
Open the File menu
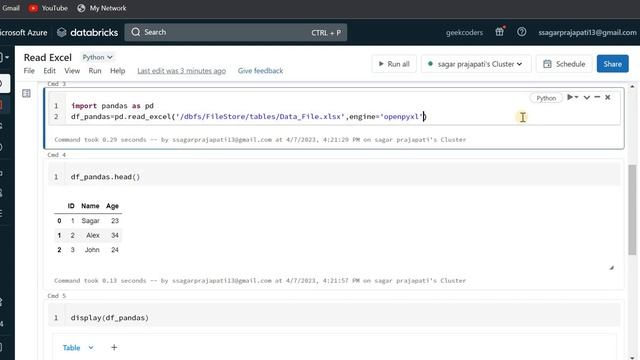click(29, 71)
